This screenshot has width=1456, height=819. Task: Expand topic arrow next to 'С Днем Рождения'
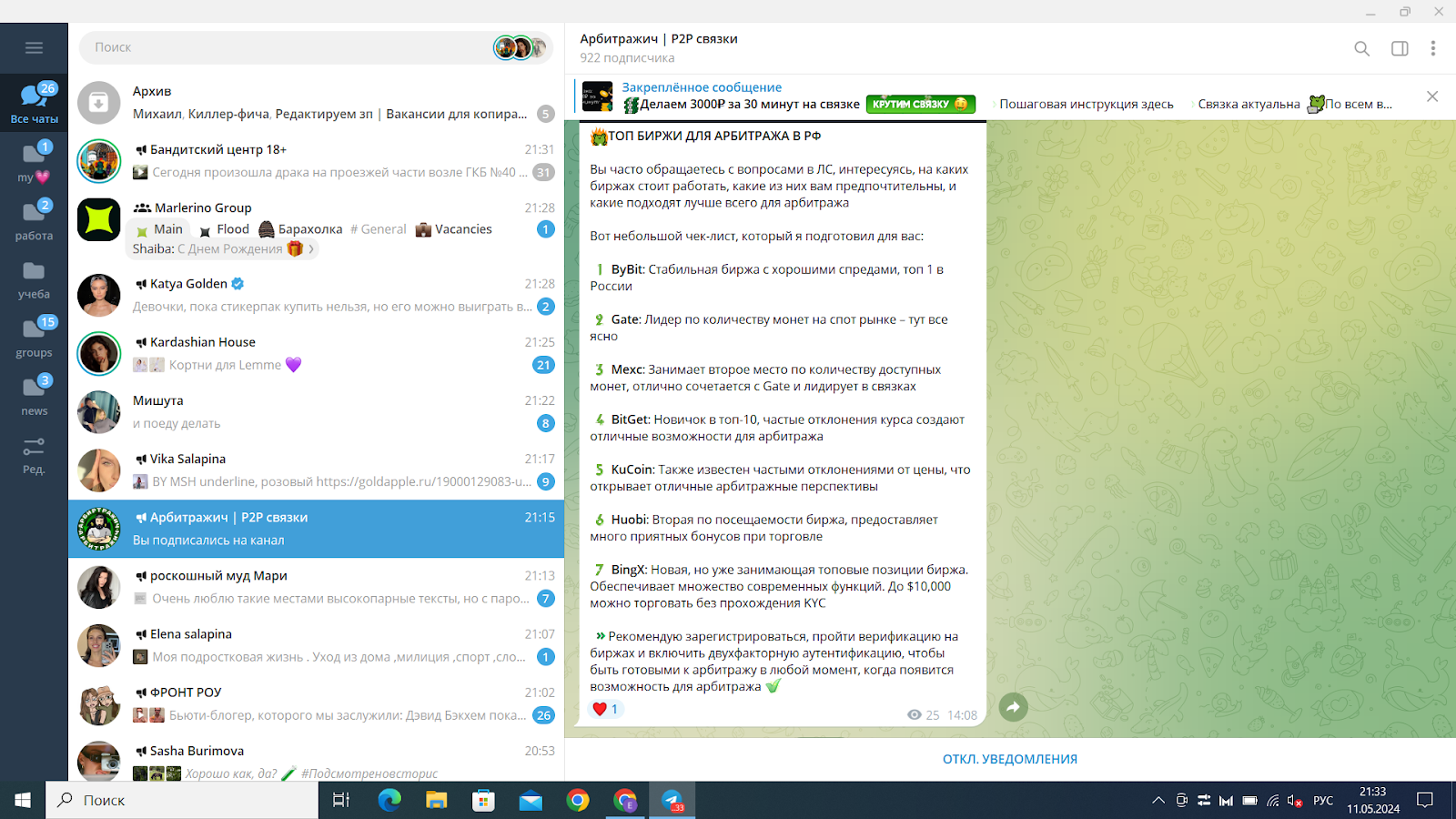(311, 249)
